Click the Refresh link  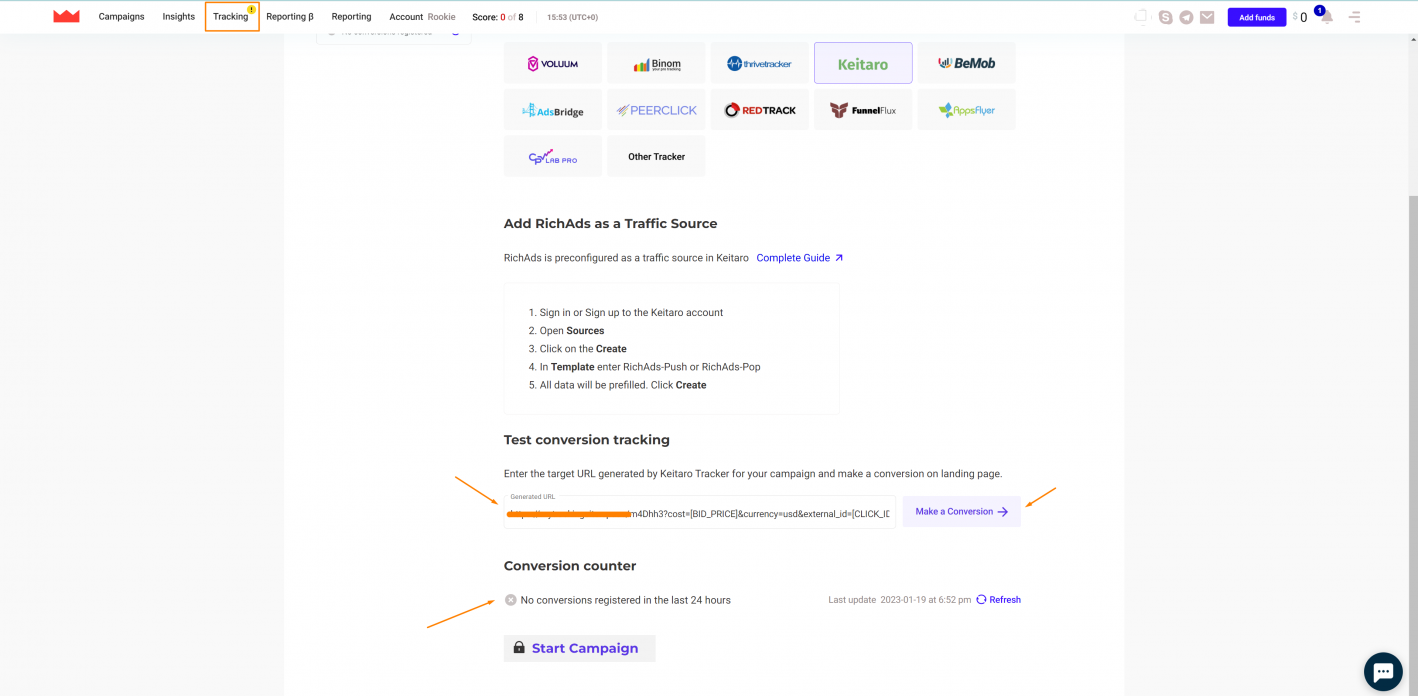tap(1005, 600)
